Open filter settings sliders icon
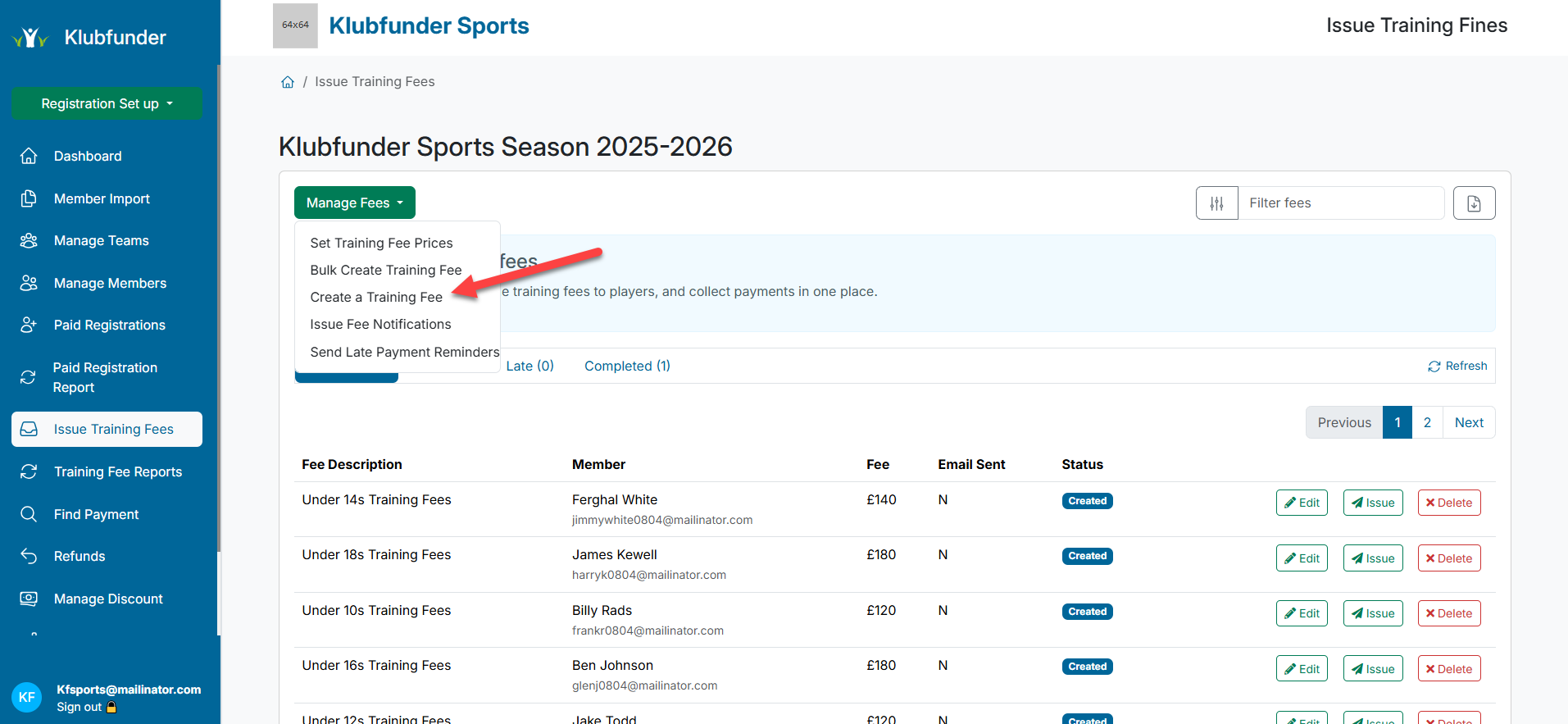1568x724 pixels. pyautogui.click(x=1216, y=203)
